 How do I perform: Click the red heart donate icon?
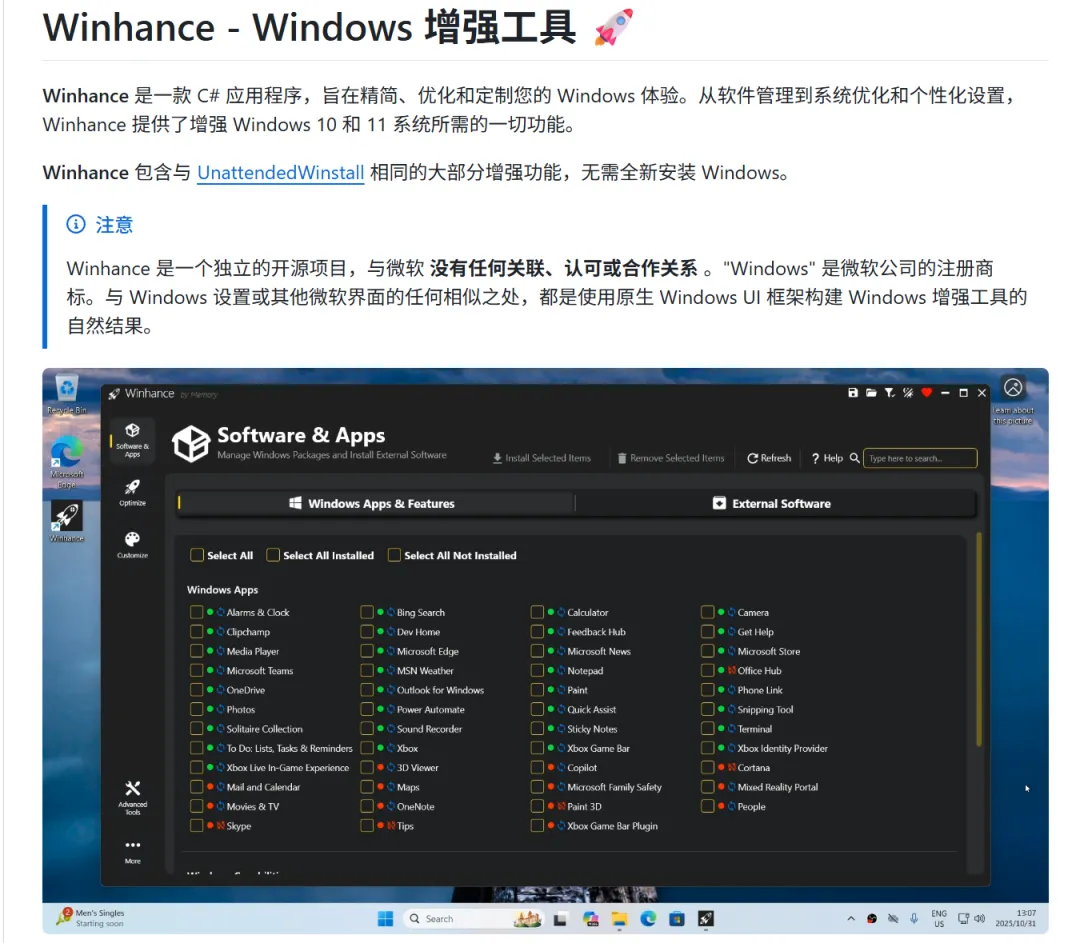pos(926,393)
